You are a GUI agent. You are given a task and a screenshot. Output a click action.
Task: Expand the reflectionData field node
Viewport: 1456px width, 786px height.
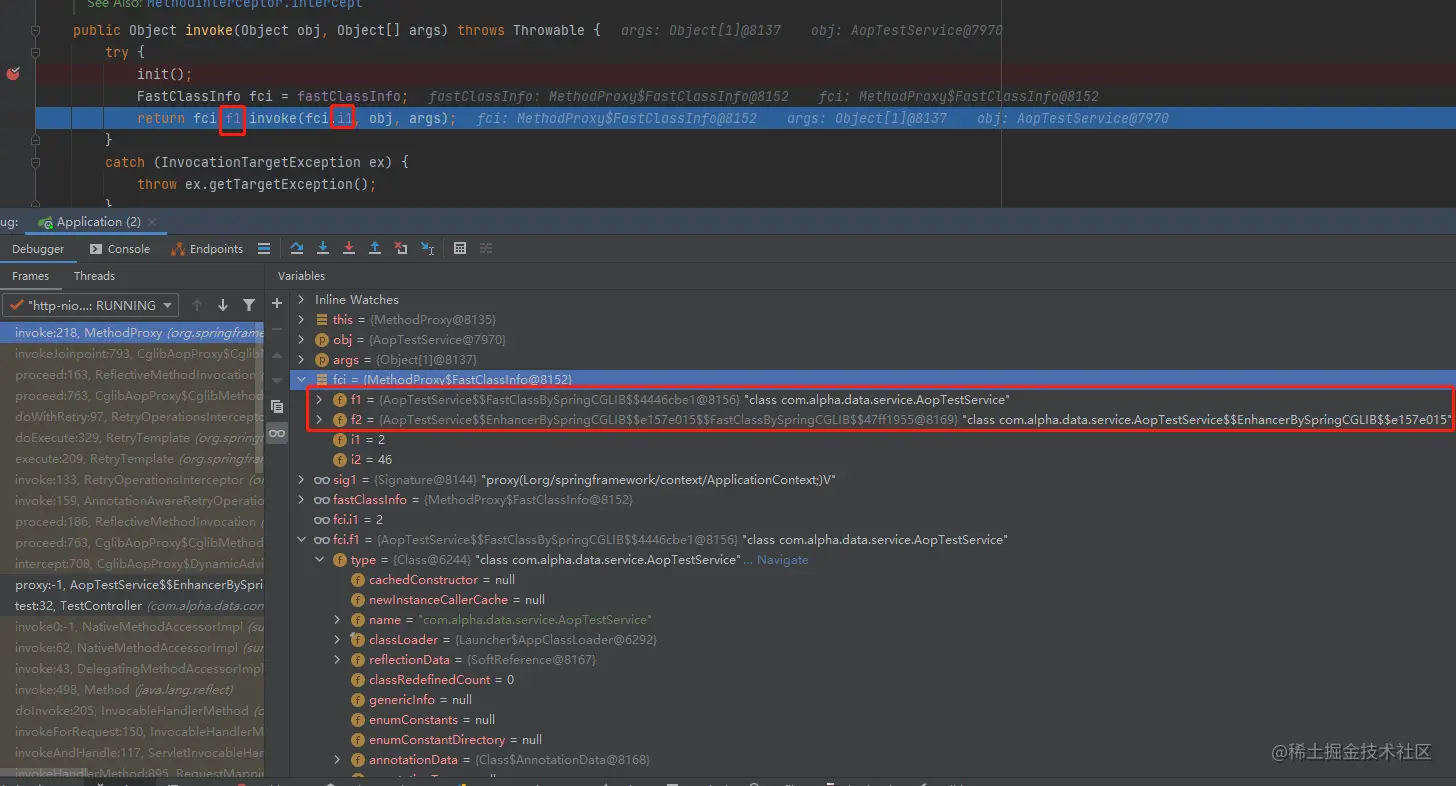tap(338, 660)
